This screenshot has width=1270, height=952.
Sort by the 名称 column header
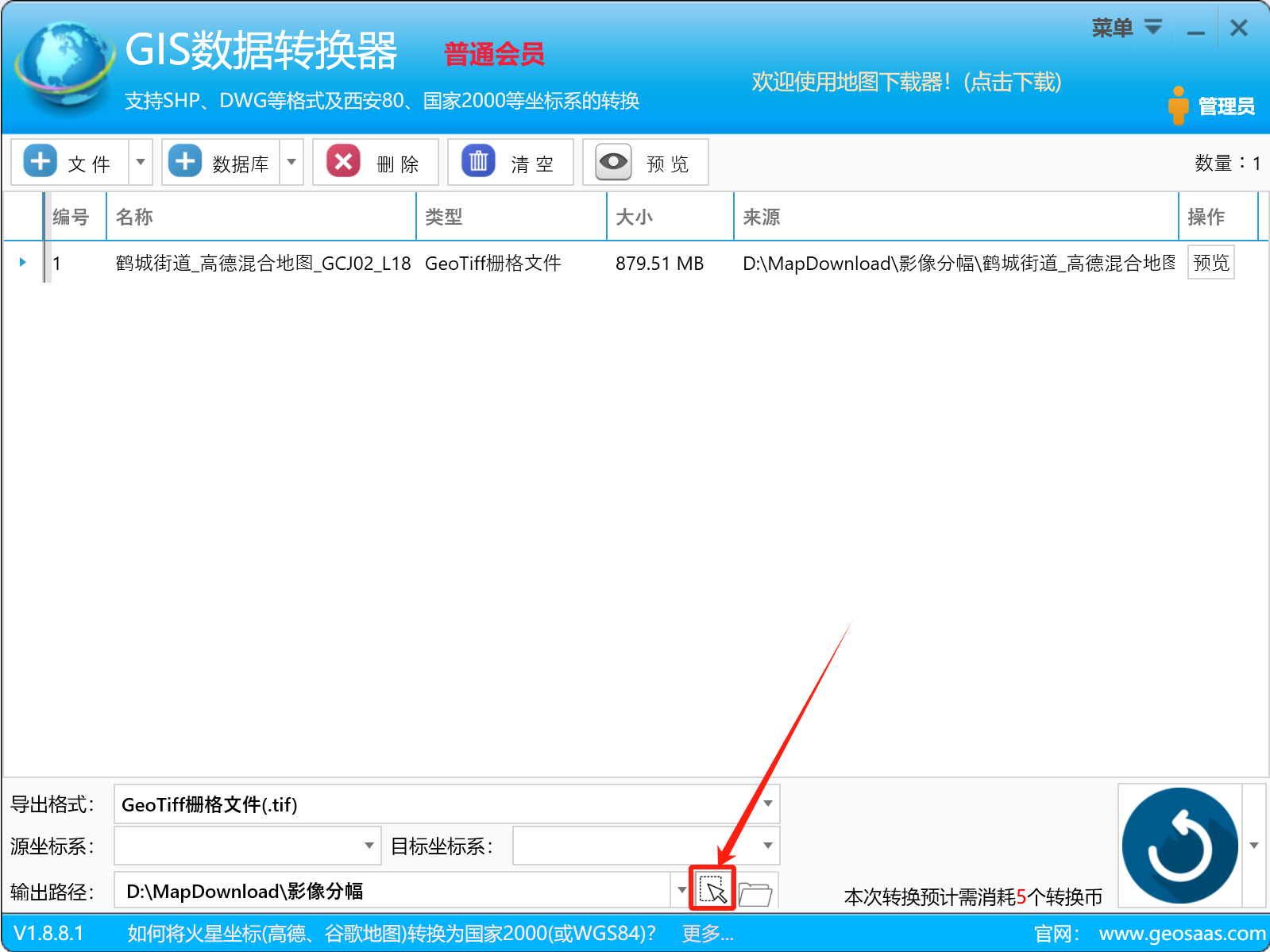pos(261,217)
